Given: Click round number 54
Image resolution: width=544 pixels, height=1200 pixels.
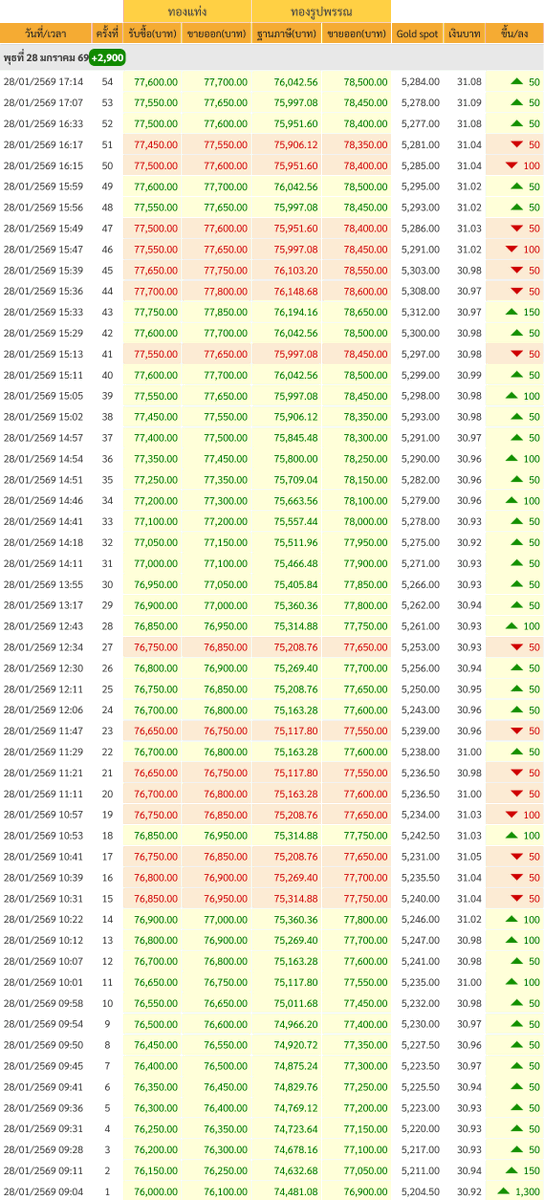Looking at the screenshot, I should (x=108, y=81).
